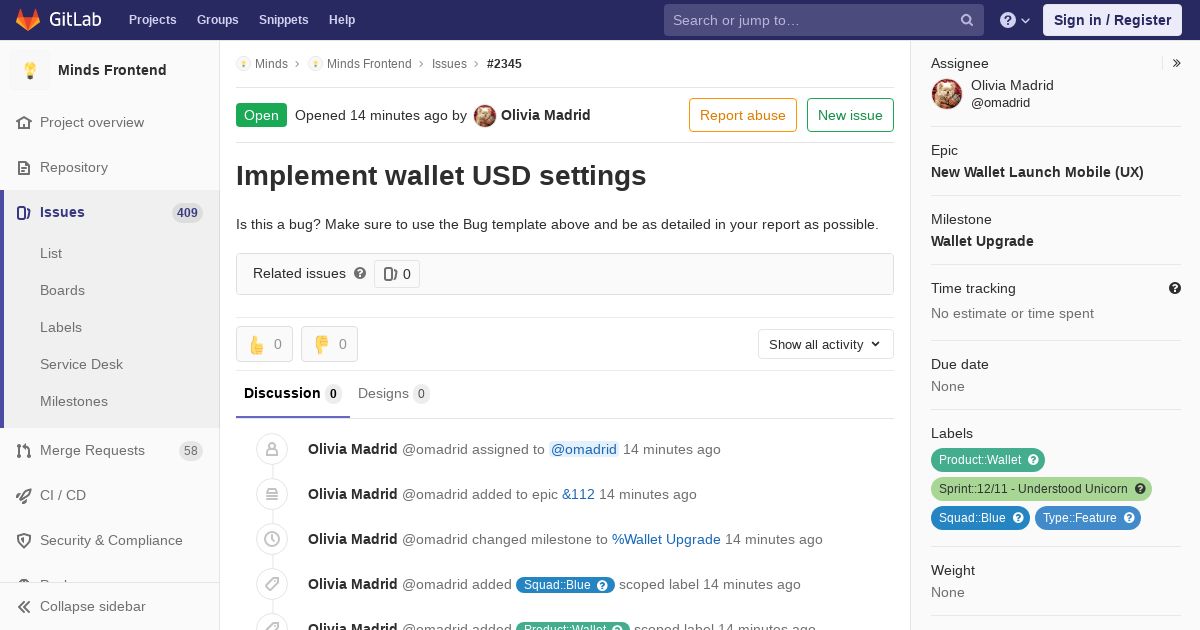Image resolution: width=1200 pixels, height=630 pixels.
Task: Focus the Search or jump to field
Action: [x=824, y=20]
